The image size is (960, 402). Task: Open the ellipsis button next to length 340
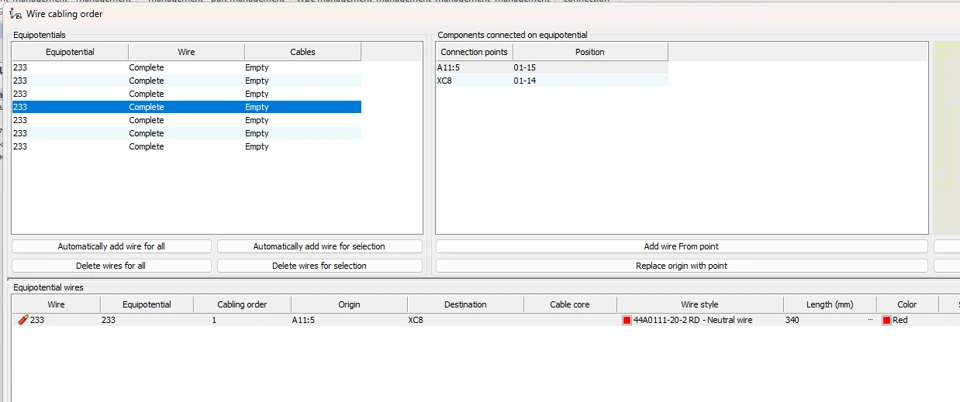[869, 320]
